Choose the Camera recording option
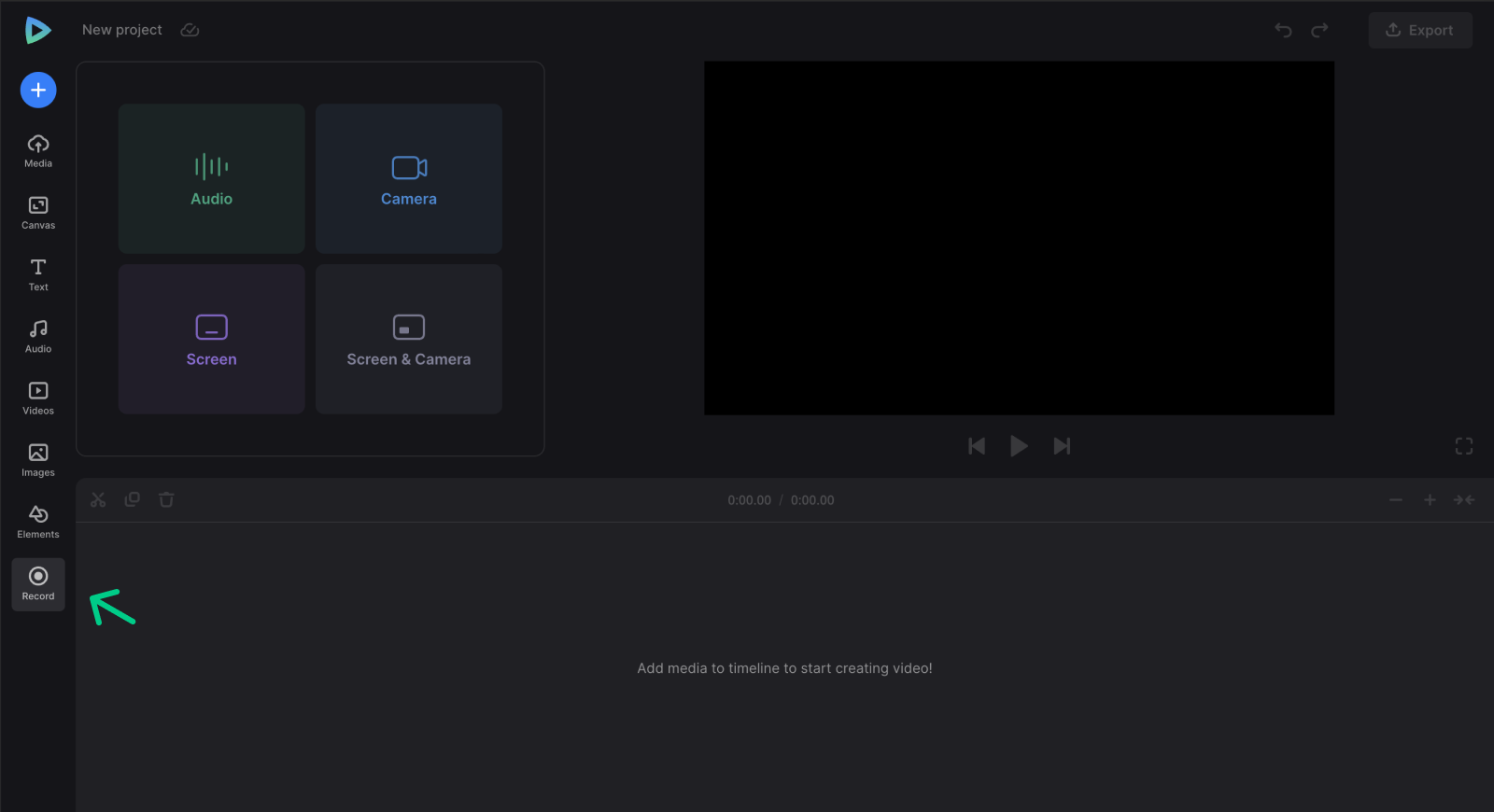 click(409, 178)
